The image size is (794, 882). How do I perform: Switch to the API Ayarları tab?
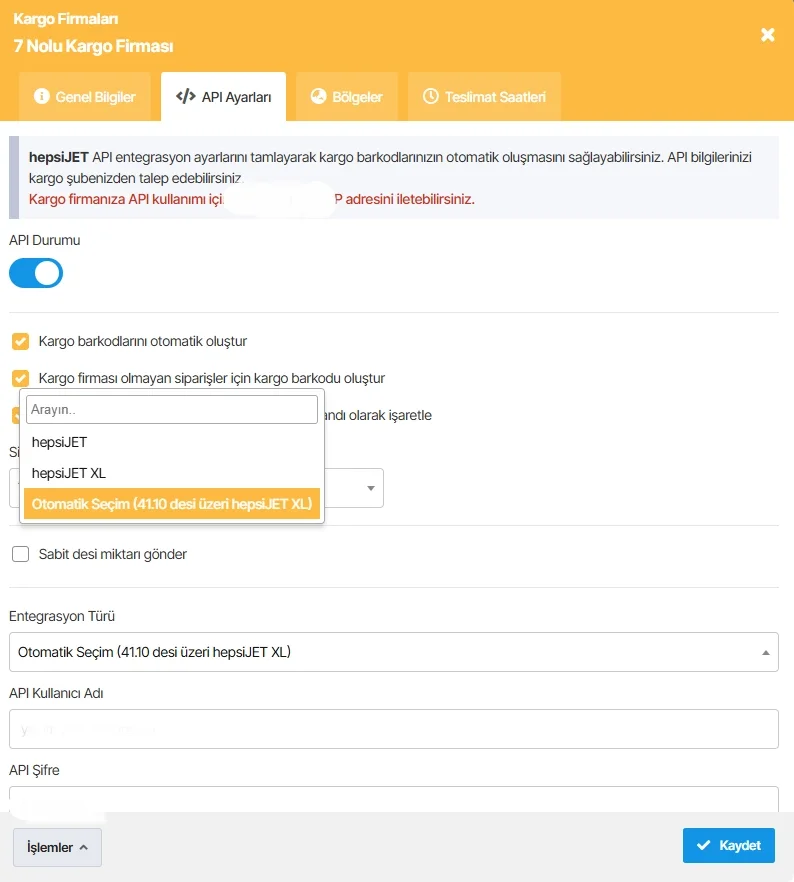coord(223,97)
